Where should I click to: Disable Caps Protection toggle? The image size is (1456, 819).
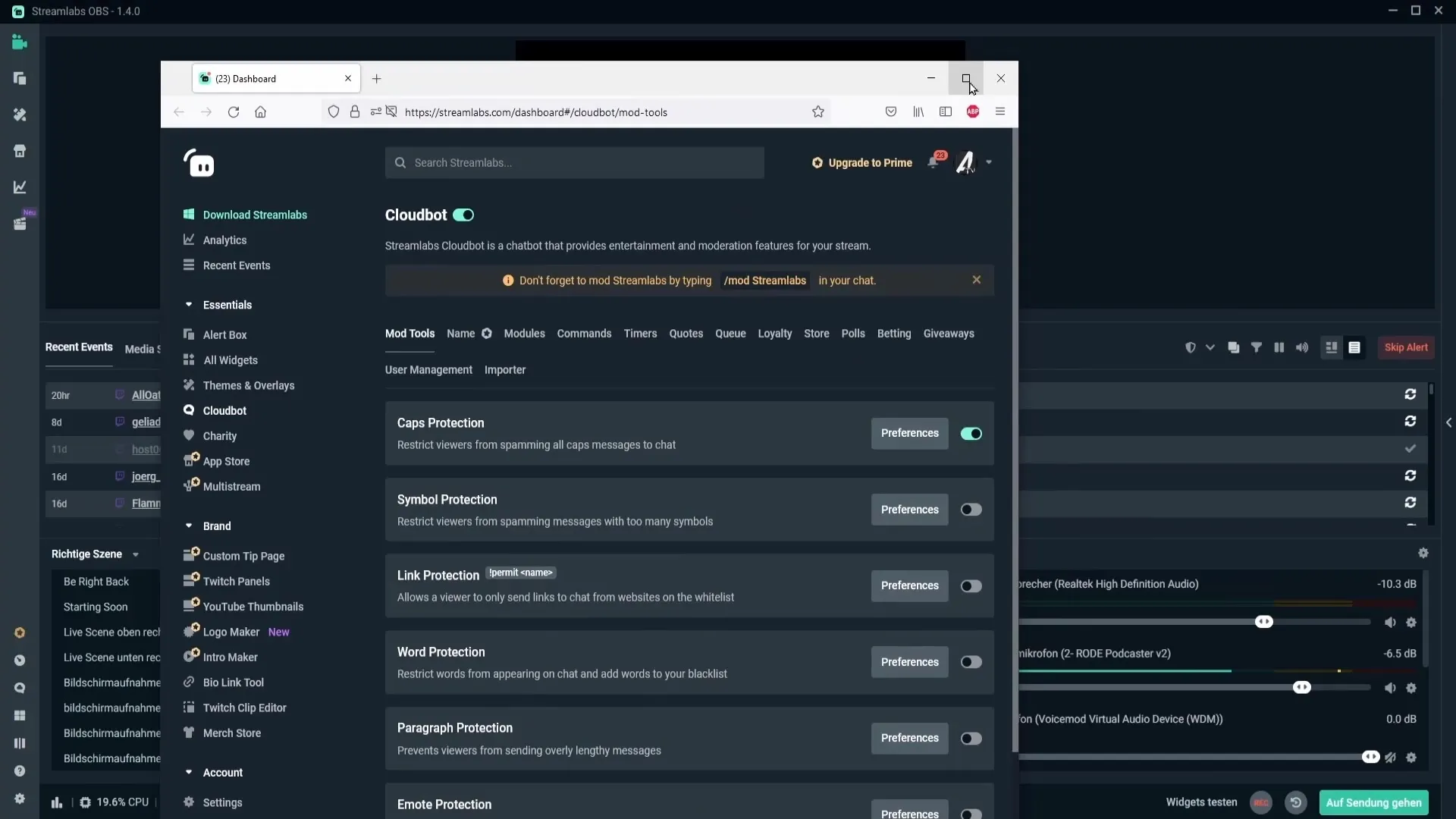tap(971, 434)
